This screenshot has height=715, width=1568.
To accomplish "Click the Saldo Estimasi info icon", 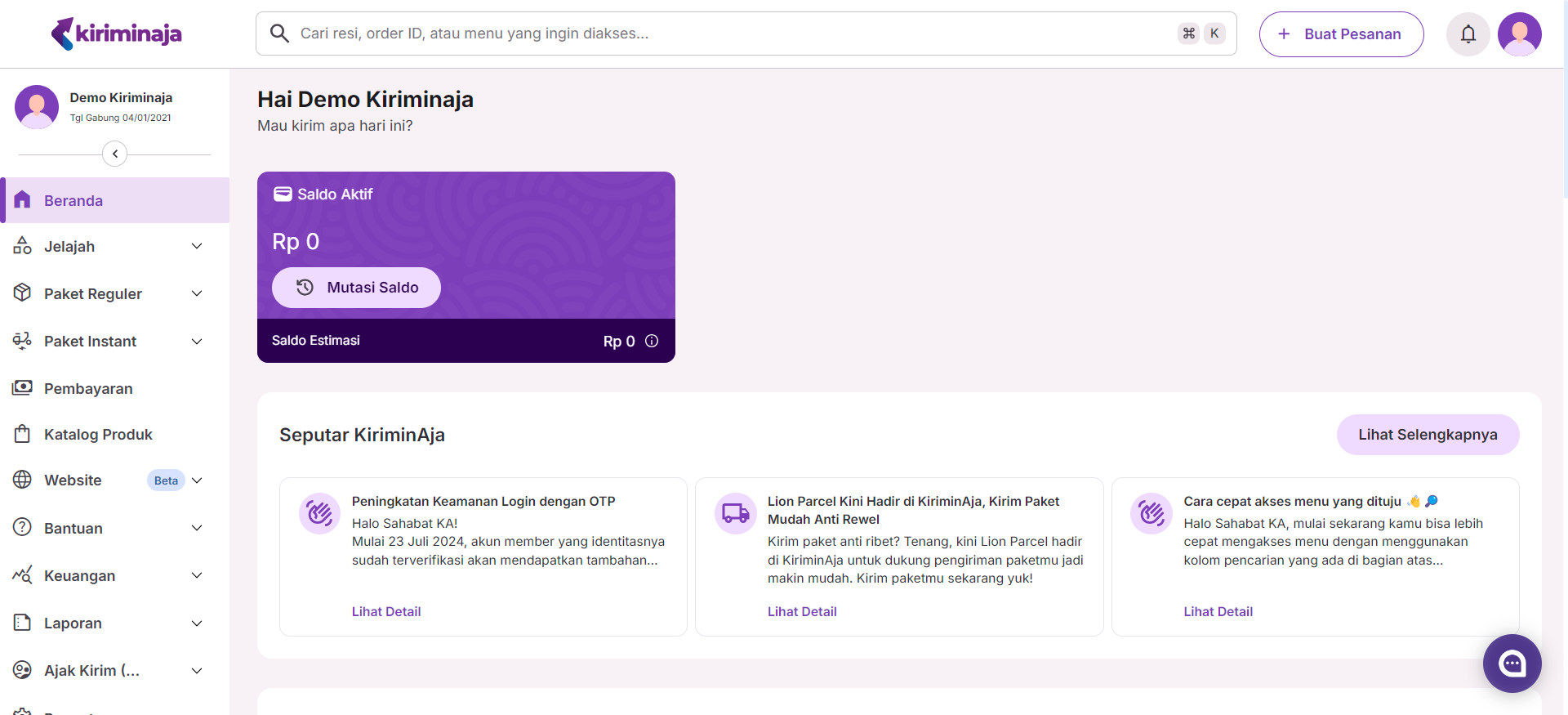I will point(652,341).
